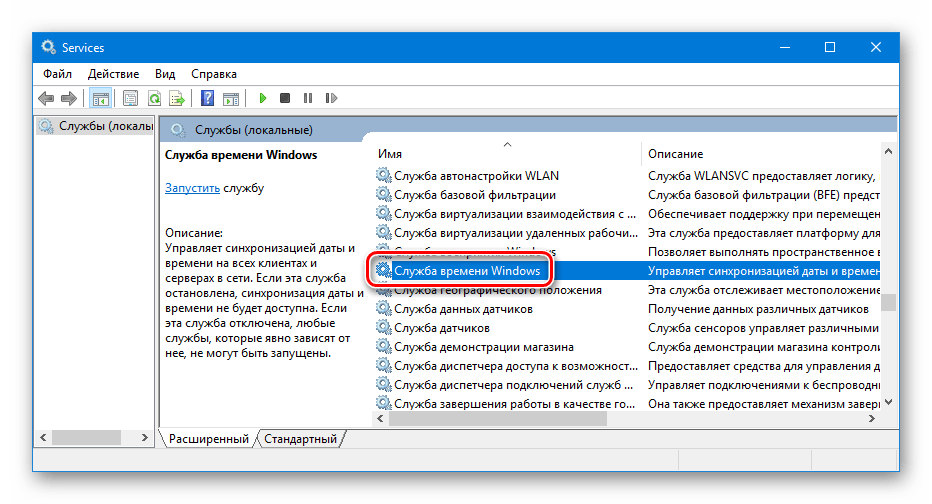Toggle the Show/Hide Console Tree icon
Screen dimensions: 932x504
click(x=100, y=98)
